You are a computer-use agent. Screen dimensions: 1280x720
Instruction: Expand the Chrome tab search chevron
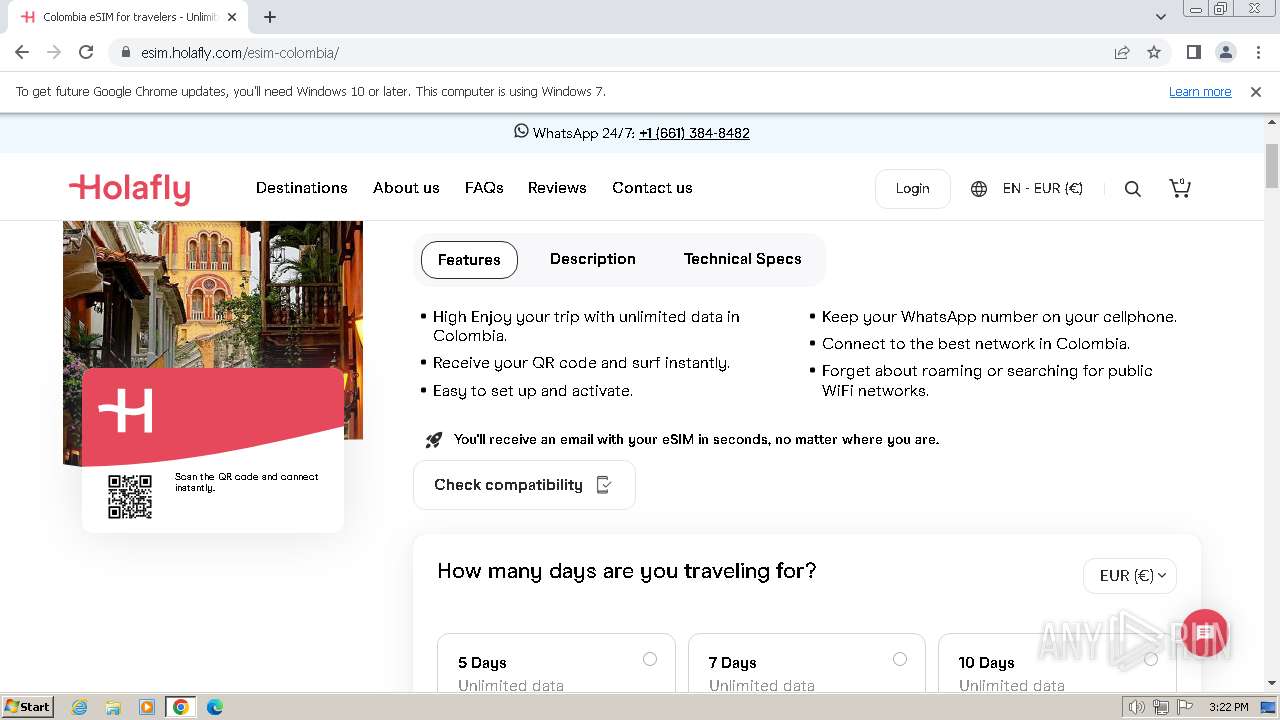(x=1161, y=17)
